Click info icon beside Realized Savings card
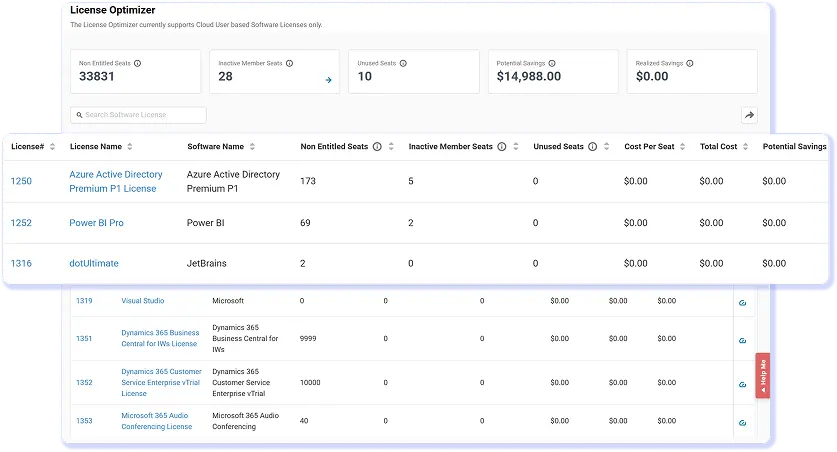This screenshot has height=452, width=837. (690, 64)
